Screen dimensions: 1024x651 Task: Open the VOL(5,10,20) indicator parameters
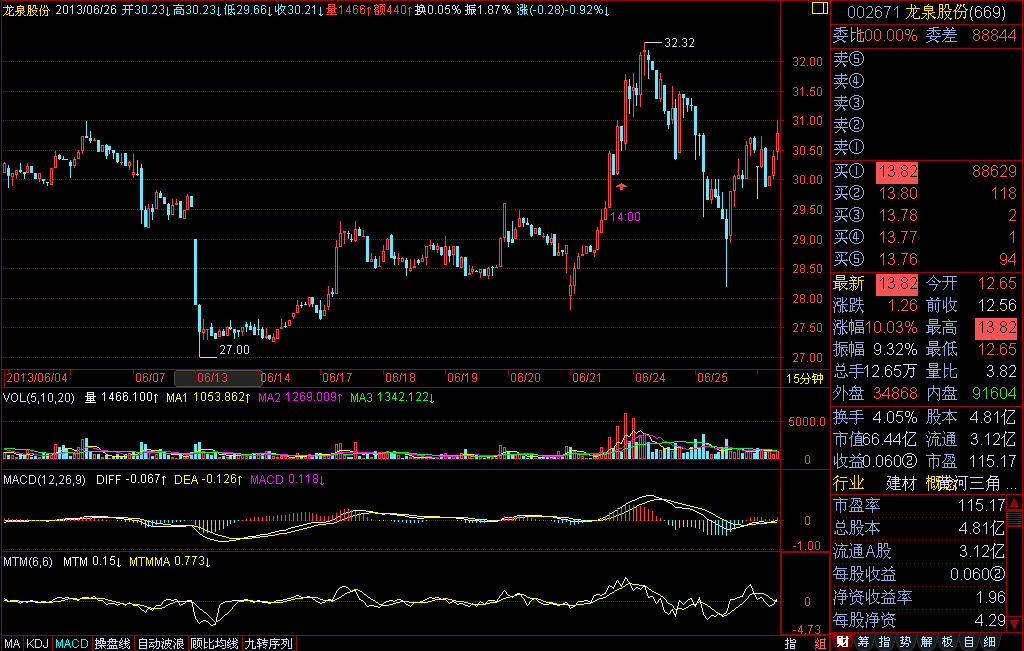[x=38, y=397]
